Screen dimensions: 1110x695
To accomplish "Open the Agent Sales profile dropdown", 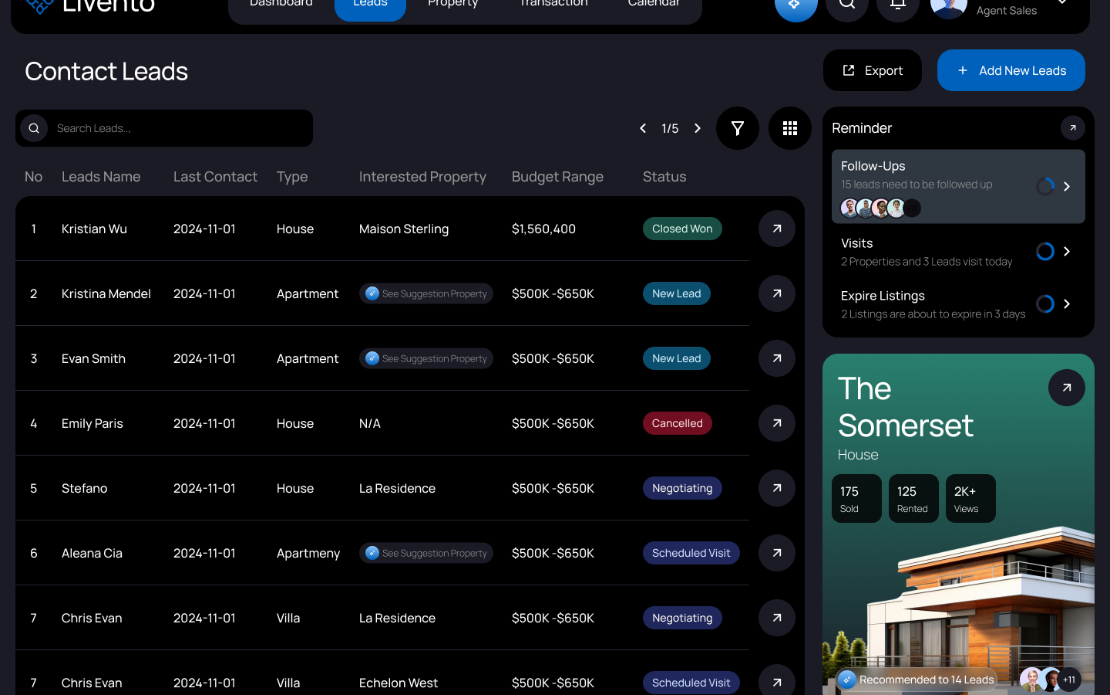I will [x=1062, y=3].
